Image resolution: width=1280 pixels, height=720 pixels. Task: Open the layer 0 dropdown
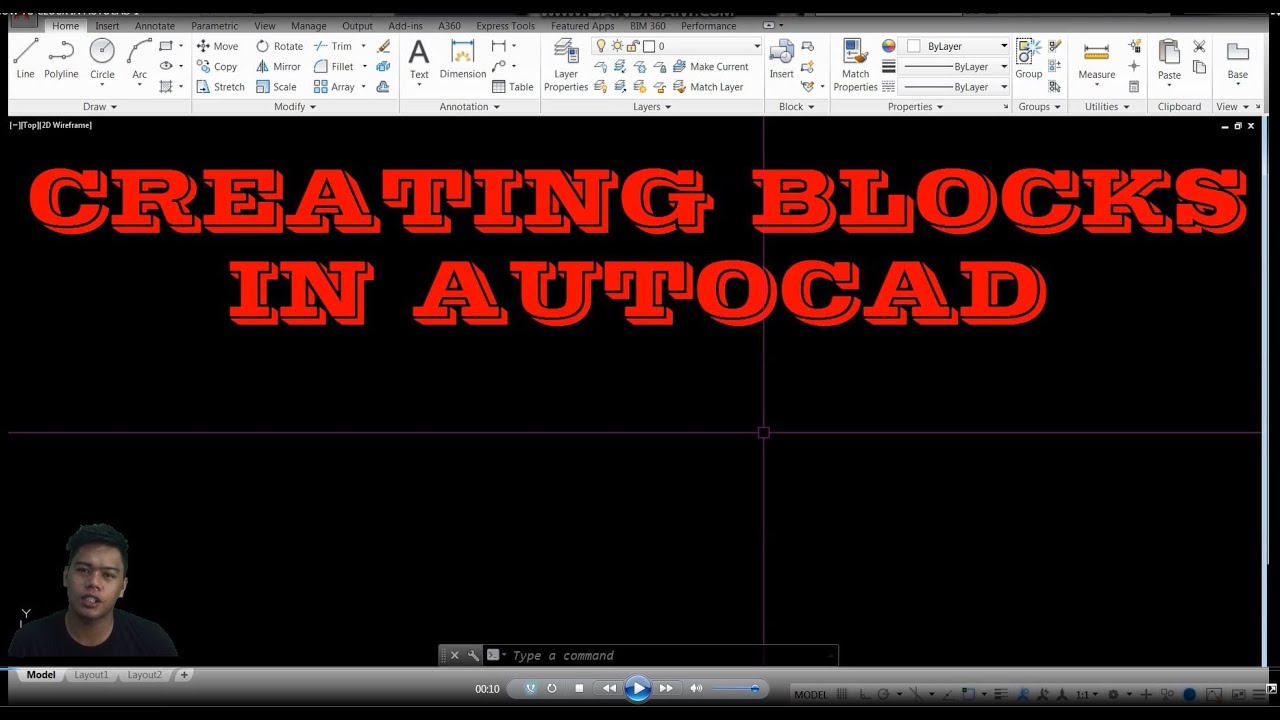(757, 46)
